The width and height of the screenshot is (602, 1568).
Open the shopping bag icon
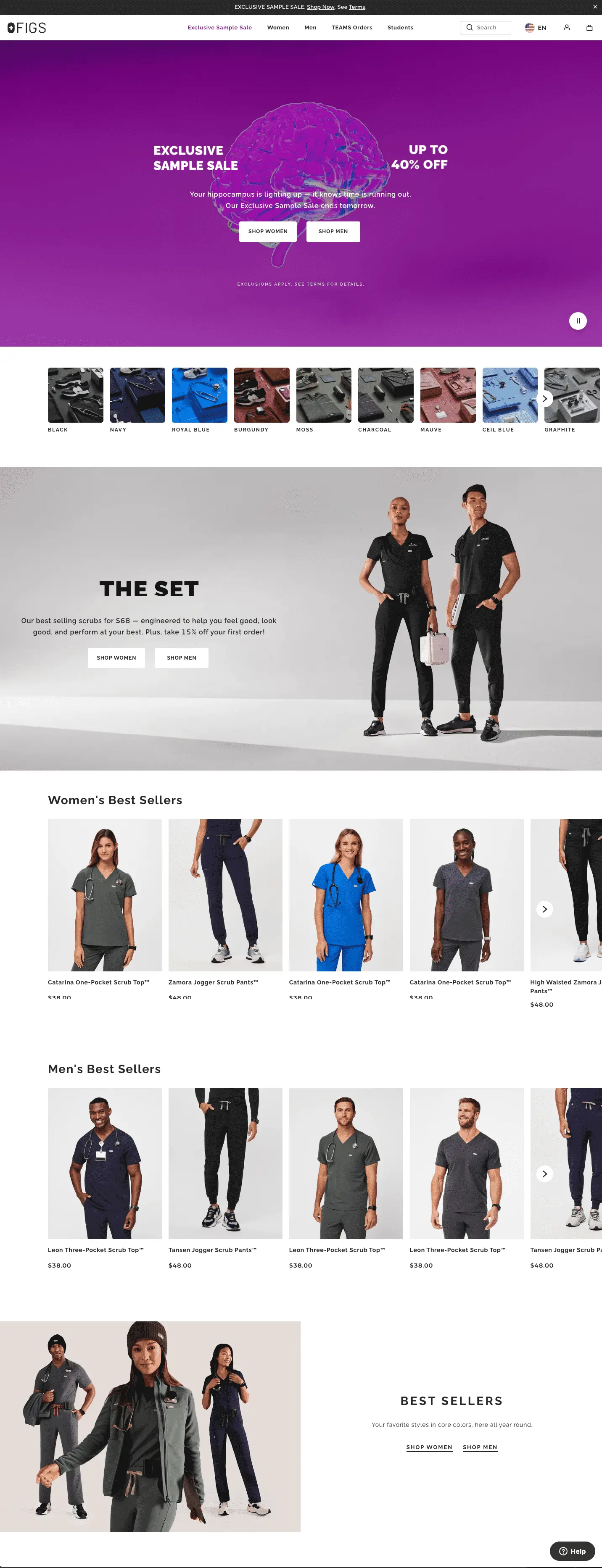pos(589,27)
